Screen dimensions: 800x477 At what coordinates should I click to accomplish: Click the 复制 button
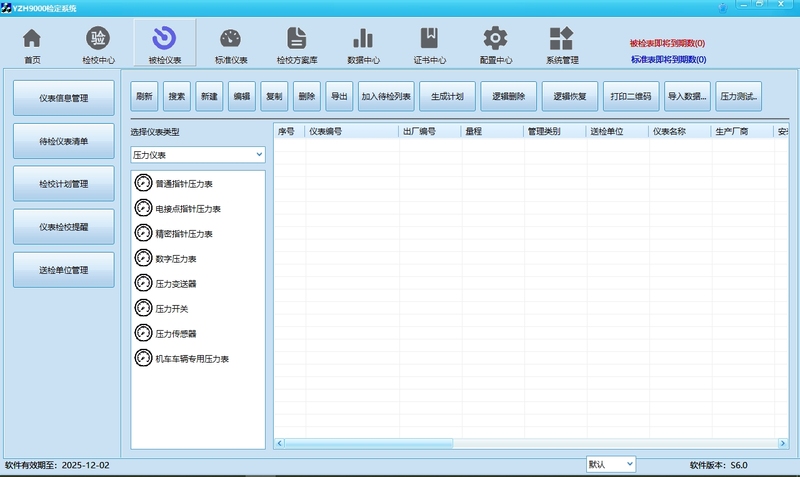pos(274,96)
